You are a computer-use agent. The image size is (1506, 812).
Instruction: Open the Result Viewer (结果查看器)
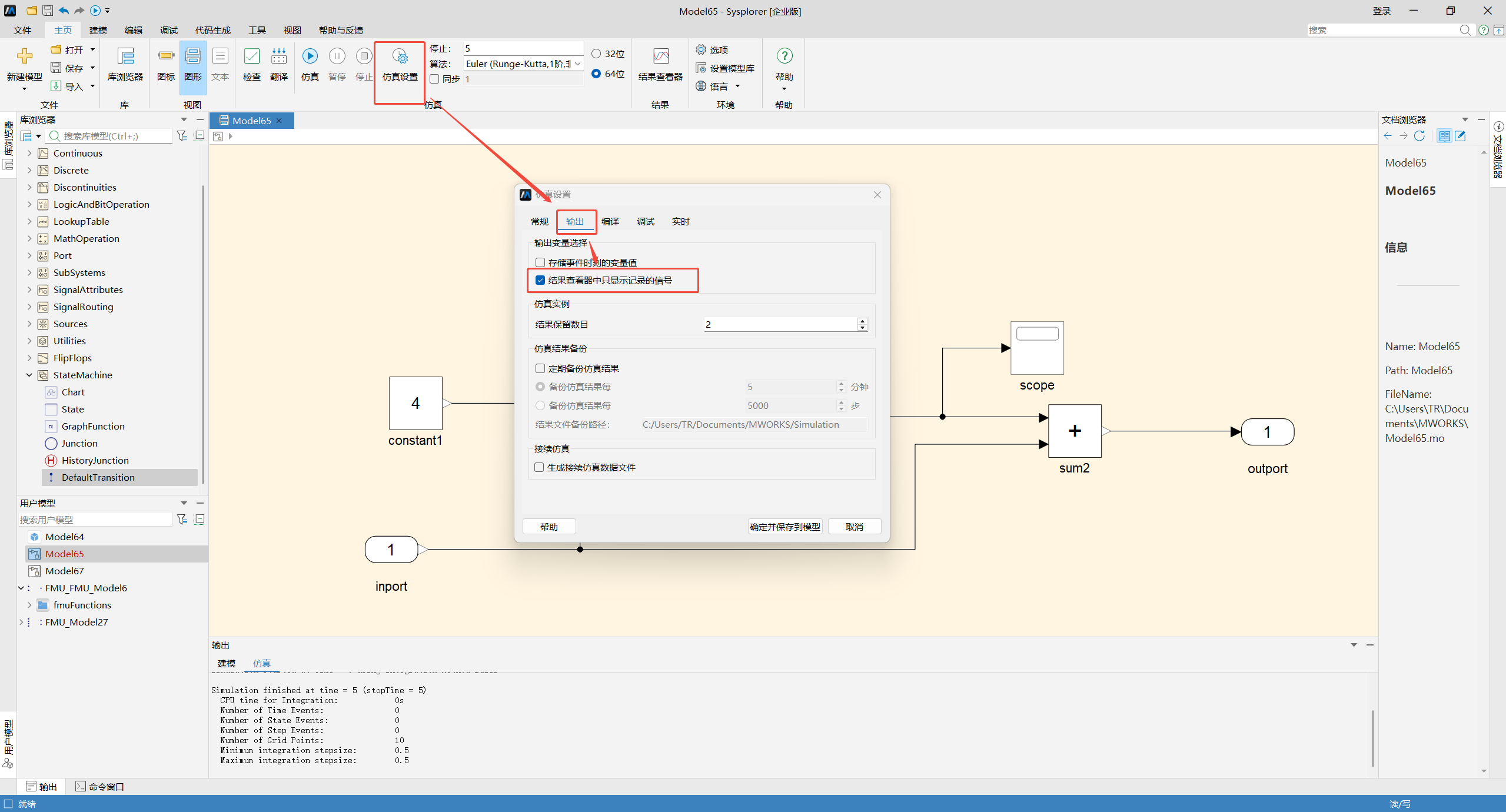point(660,65)
